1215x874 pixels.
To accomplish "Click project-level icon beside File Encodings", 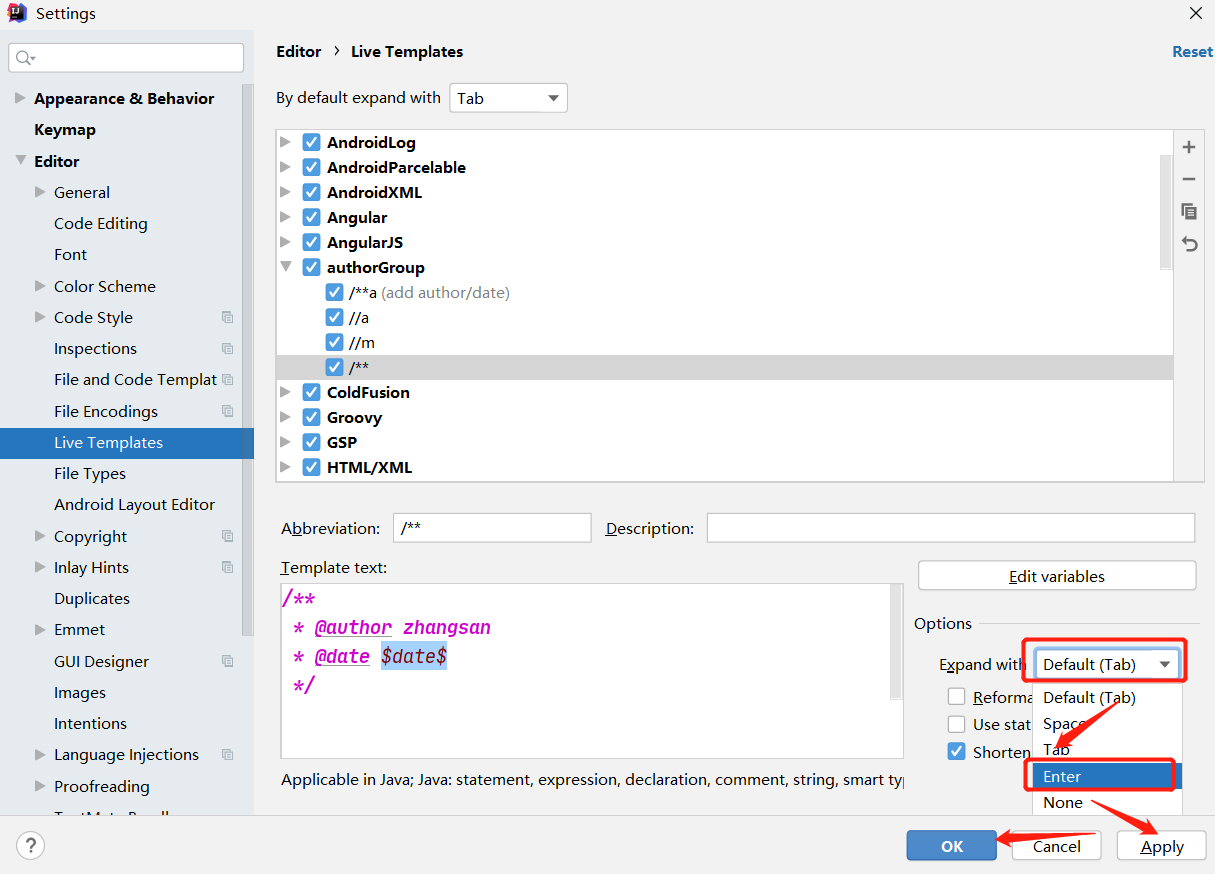I will click(227, 411).
